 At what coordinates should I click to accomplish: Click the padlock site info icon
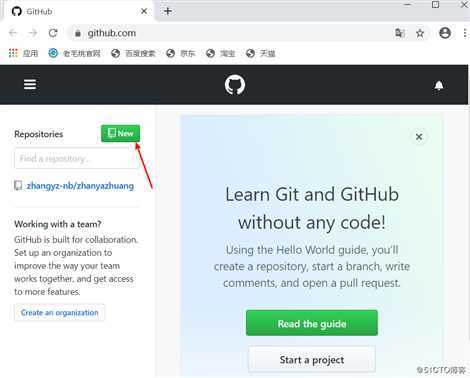(78, 33)
